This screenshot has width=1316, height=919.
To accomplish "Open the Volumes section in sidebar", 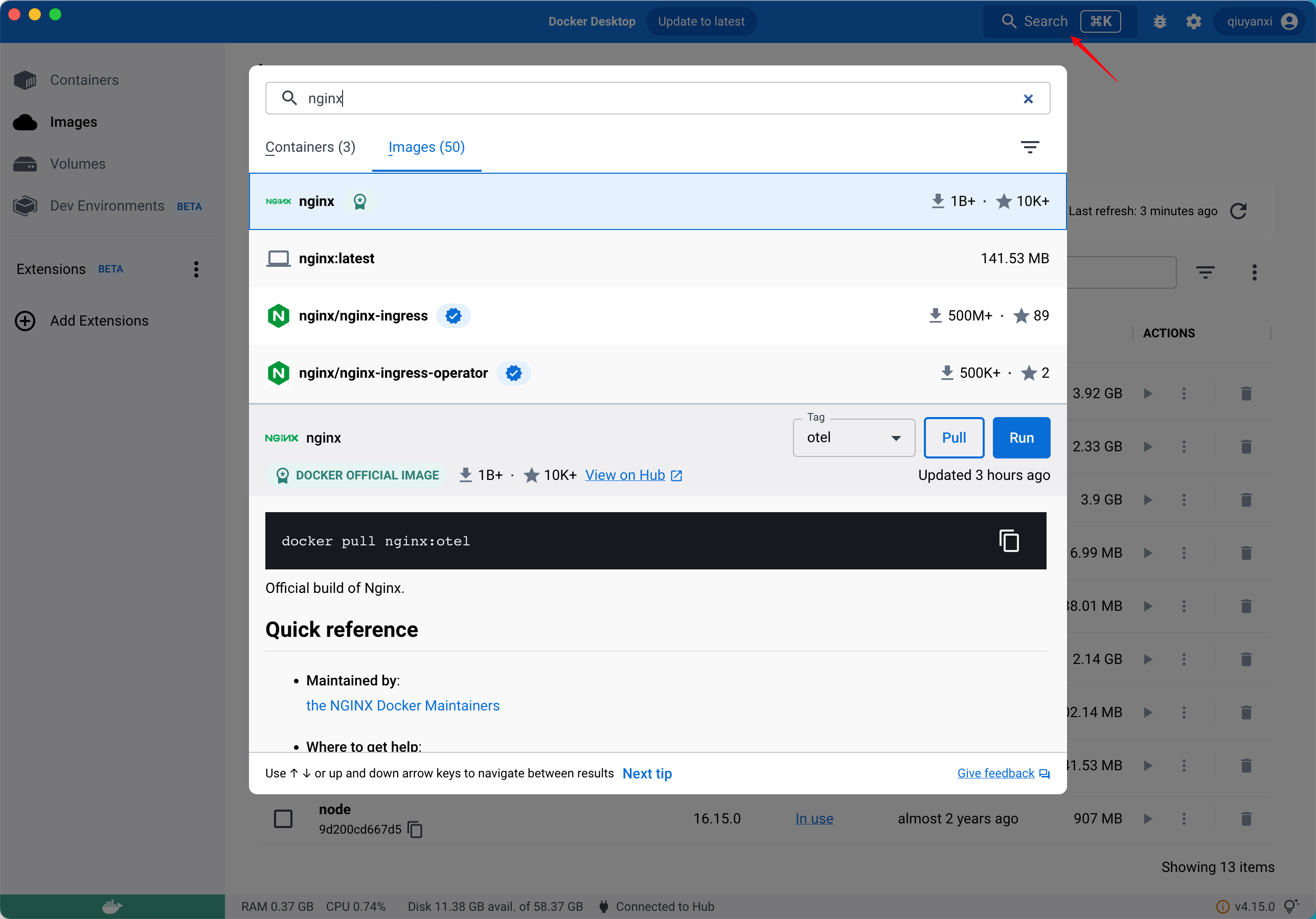I will click(77, 164).
